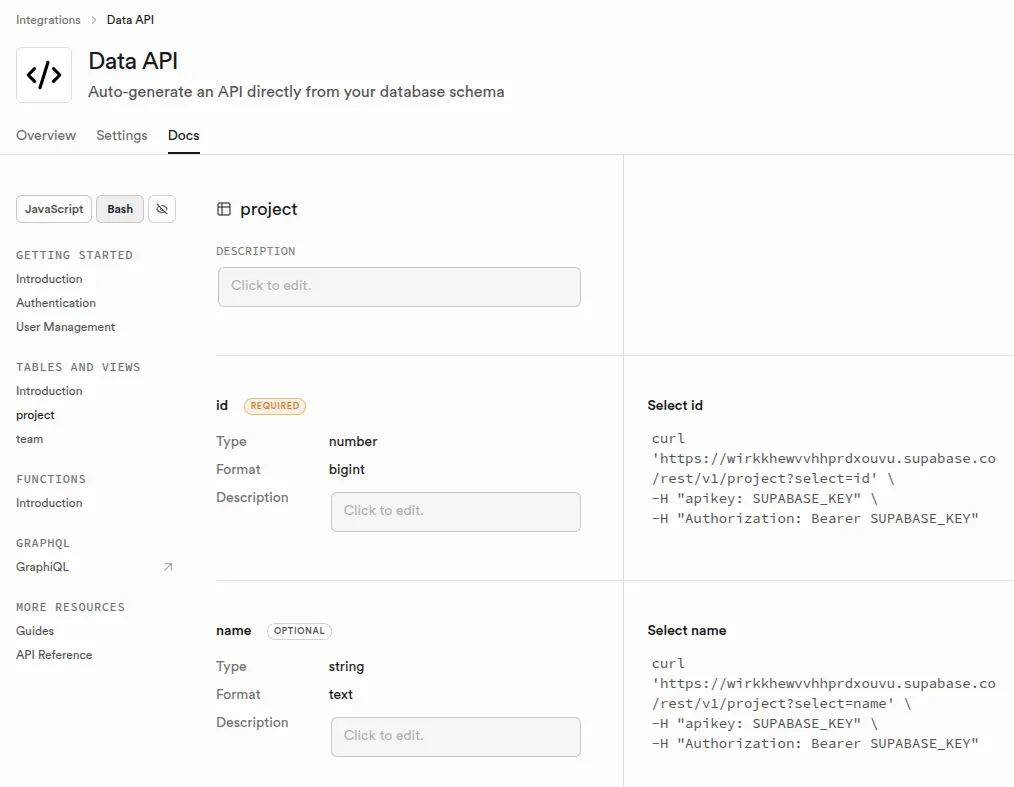This screenshot has width=1014, height=787.
Task: Click the MORE RESOURCES section label
Action: point(70,607)
